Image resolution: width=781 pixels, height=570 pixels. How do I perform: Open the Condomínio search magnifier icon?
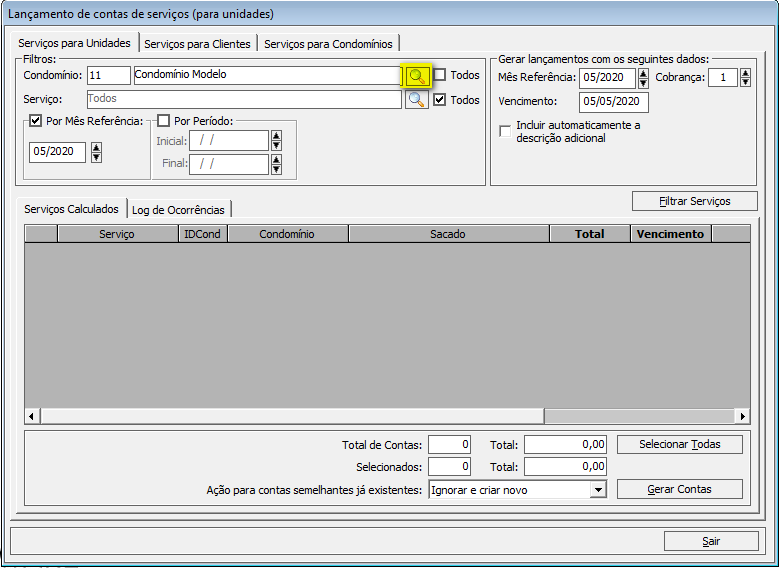(x=416, y=76)
